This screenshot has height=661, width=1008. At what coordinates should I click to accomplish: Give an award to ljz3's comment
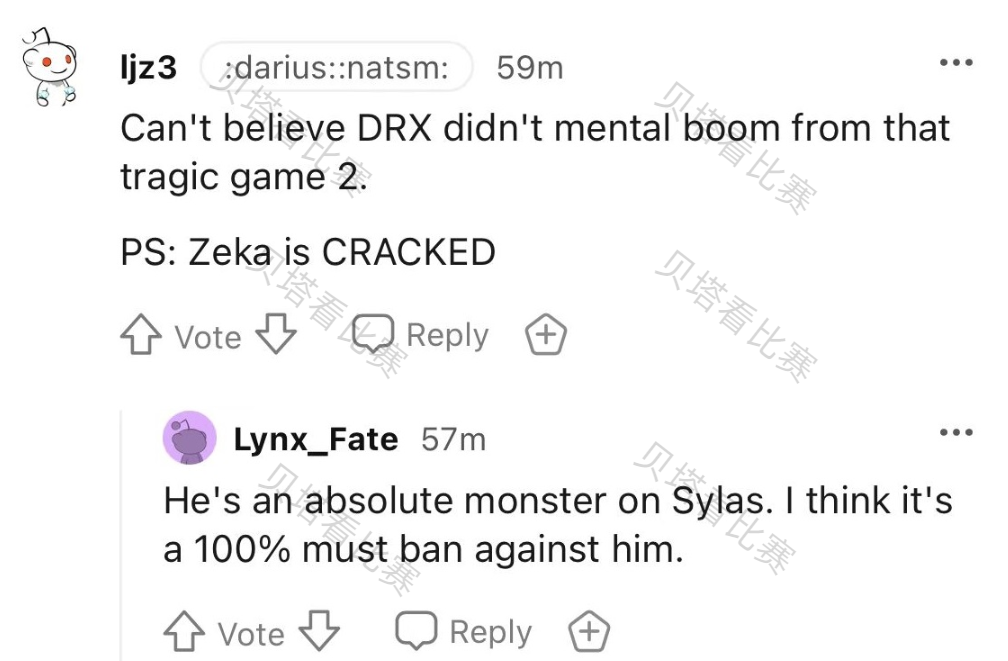[546, 336]
